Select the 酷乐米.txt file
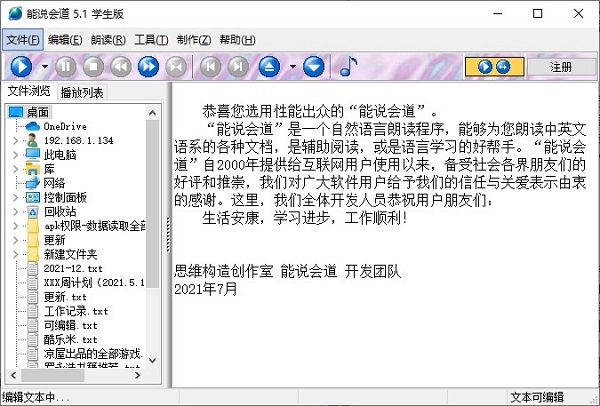 (x=70, y=339)
